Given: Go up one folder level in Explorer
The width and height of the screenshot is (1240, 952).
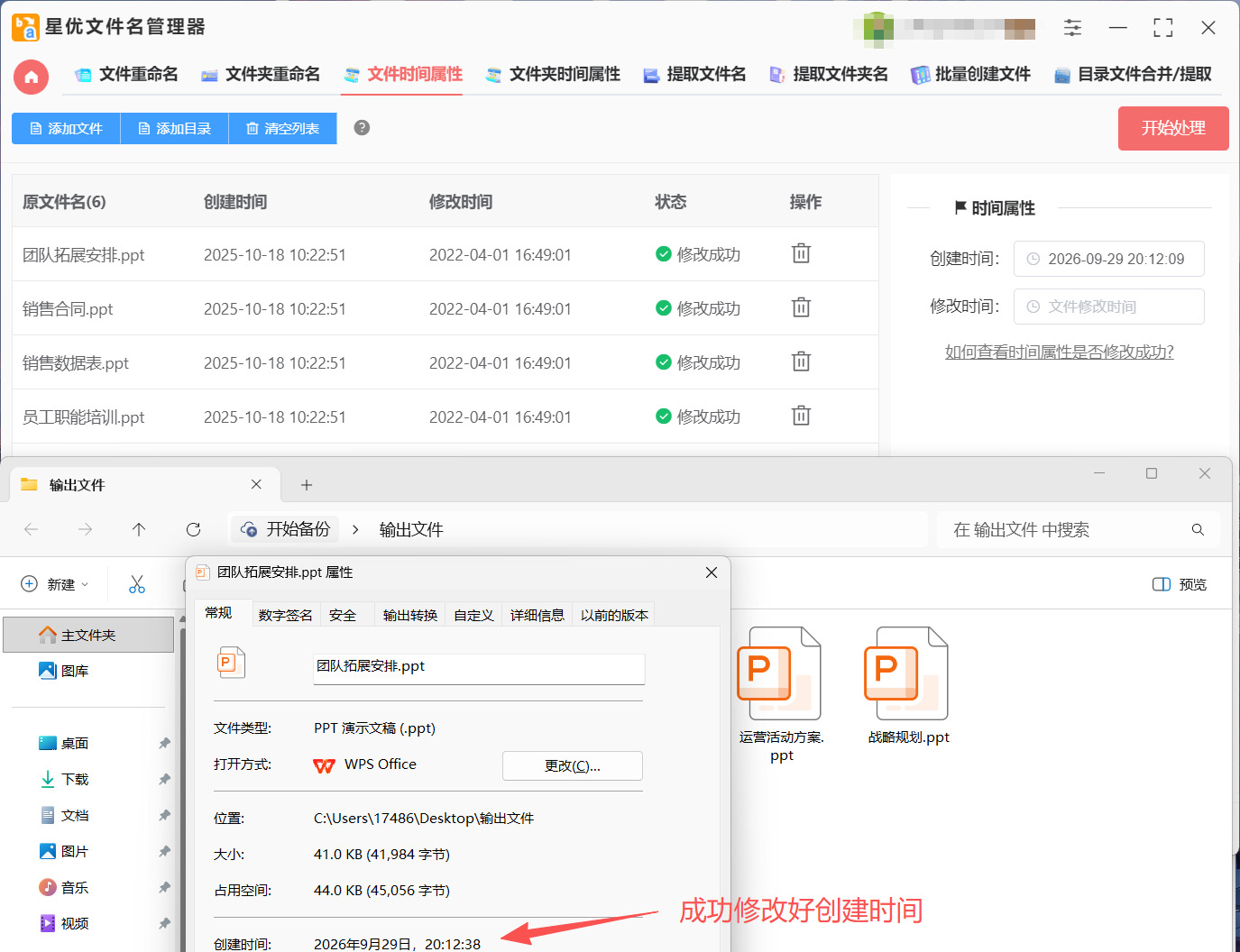Looking at the screenshot, I should tap(139, 529).
